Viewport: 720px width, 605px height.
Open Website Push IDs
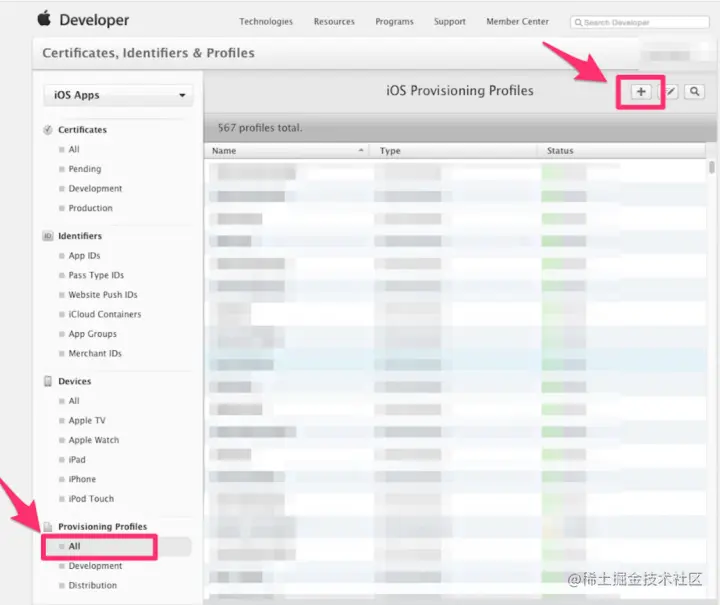(x=103, y=295)
